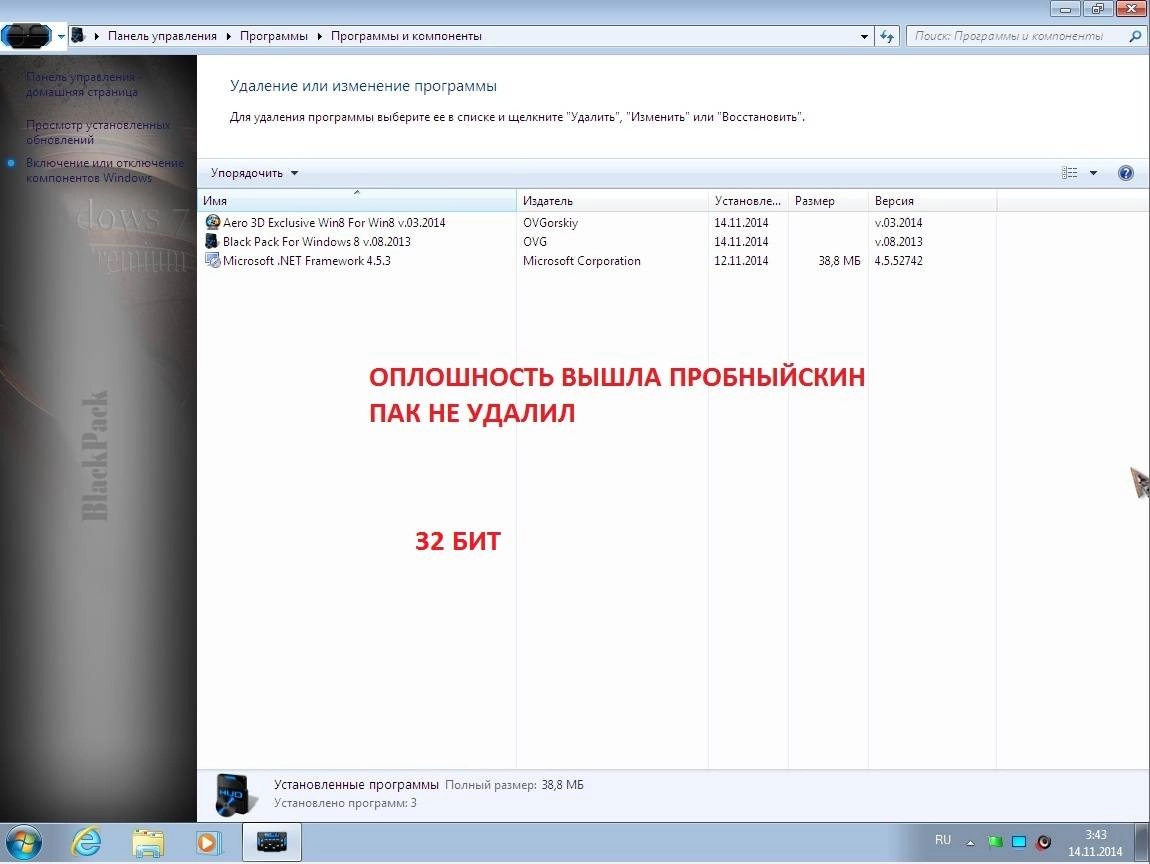Open Windows Media Player from taskbar
This screenshot has width=1150, height=864.
(x=209, y=842)
